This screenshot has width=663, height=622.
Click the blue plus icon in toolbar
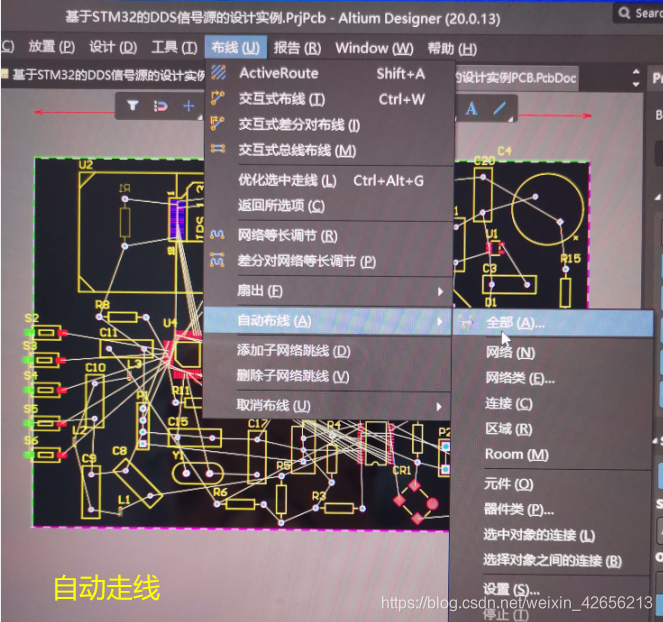click(x=189, y=106)
